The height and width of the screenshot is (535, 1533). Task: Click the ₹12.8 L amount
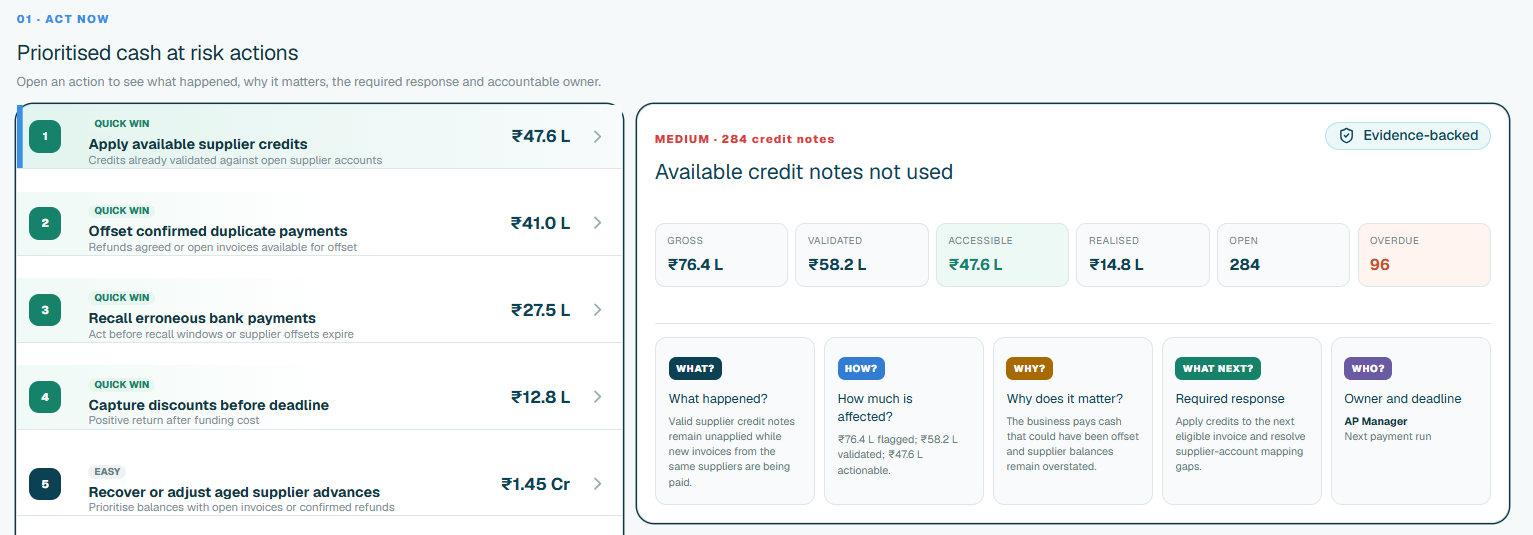coord(541,397)
